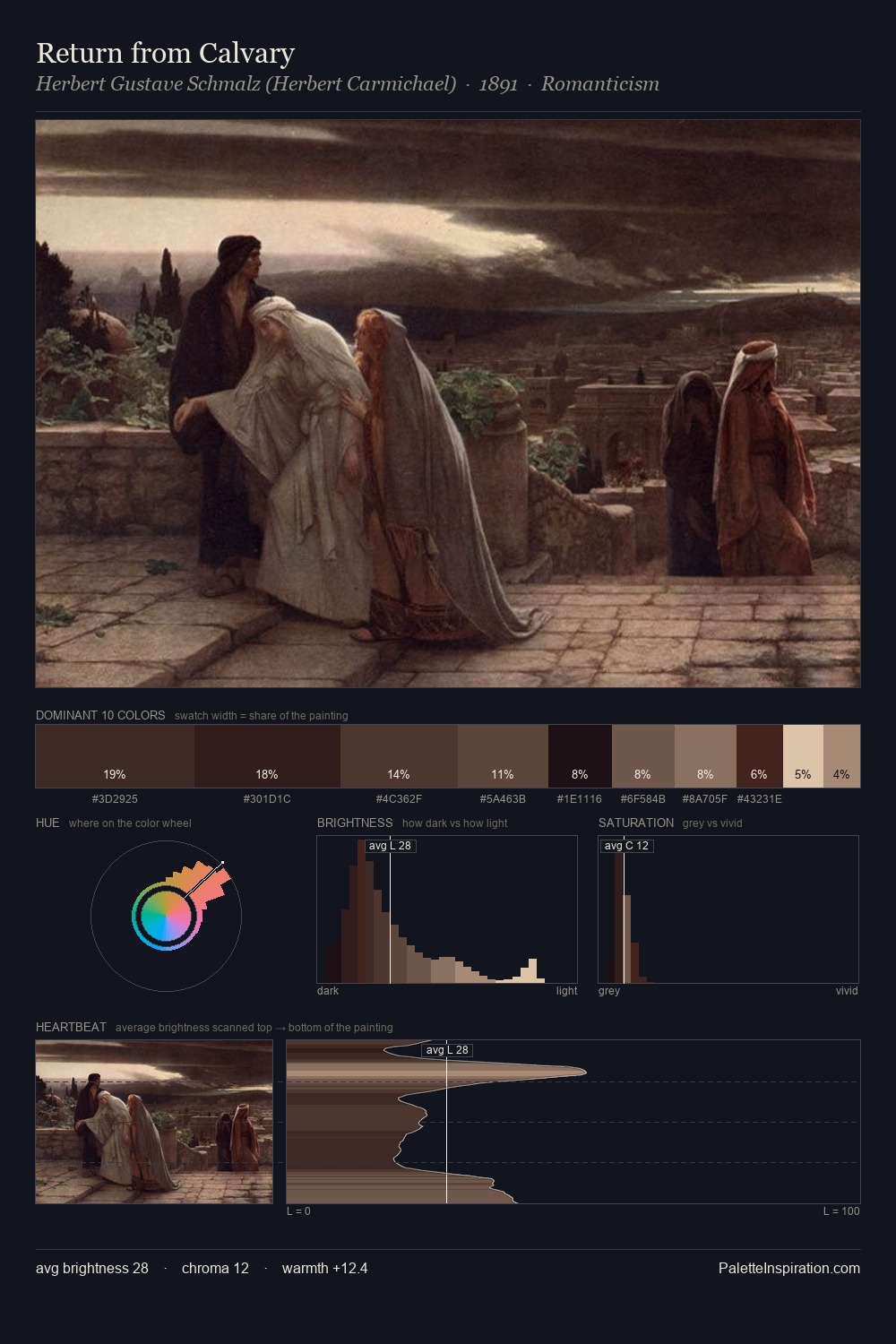Image resolution: width=896 pixels, height=1344 pixels.
Task: Click the 'dark' axis label
Action: click(328, 990)
